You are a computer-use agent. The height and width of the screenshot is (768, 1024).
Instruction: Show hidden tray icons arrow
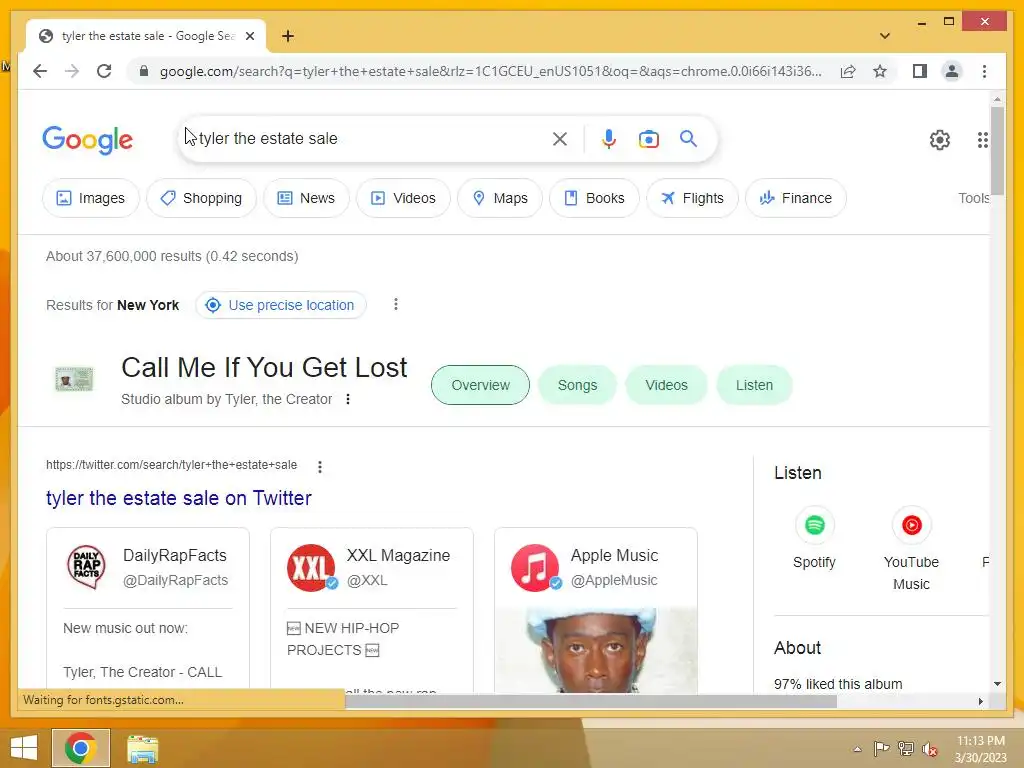pos(857,749)
